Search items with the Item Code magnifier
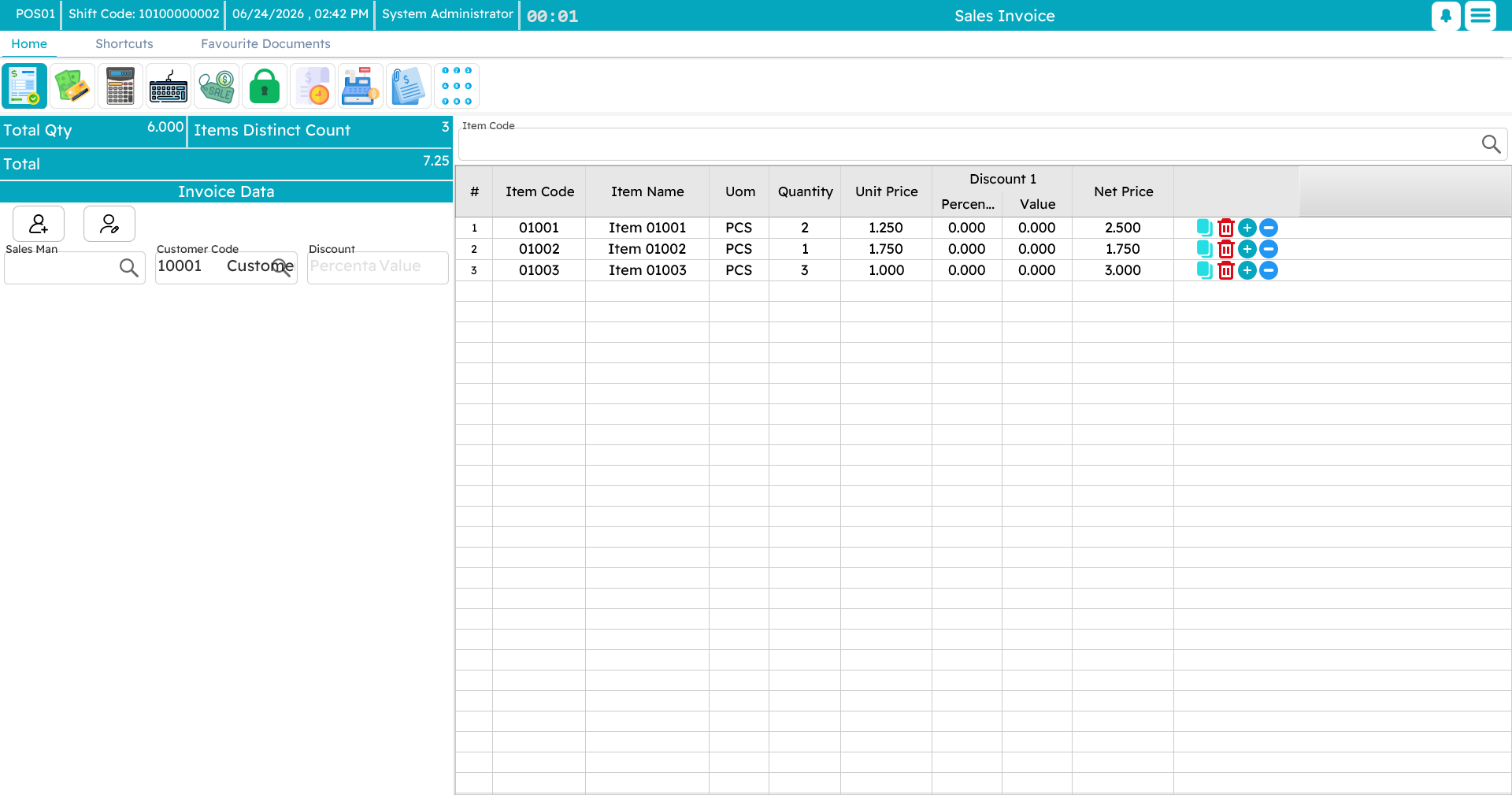Screen dimensions: 1512x795 tap(1491, 144)
